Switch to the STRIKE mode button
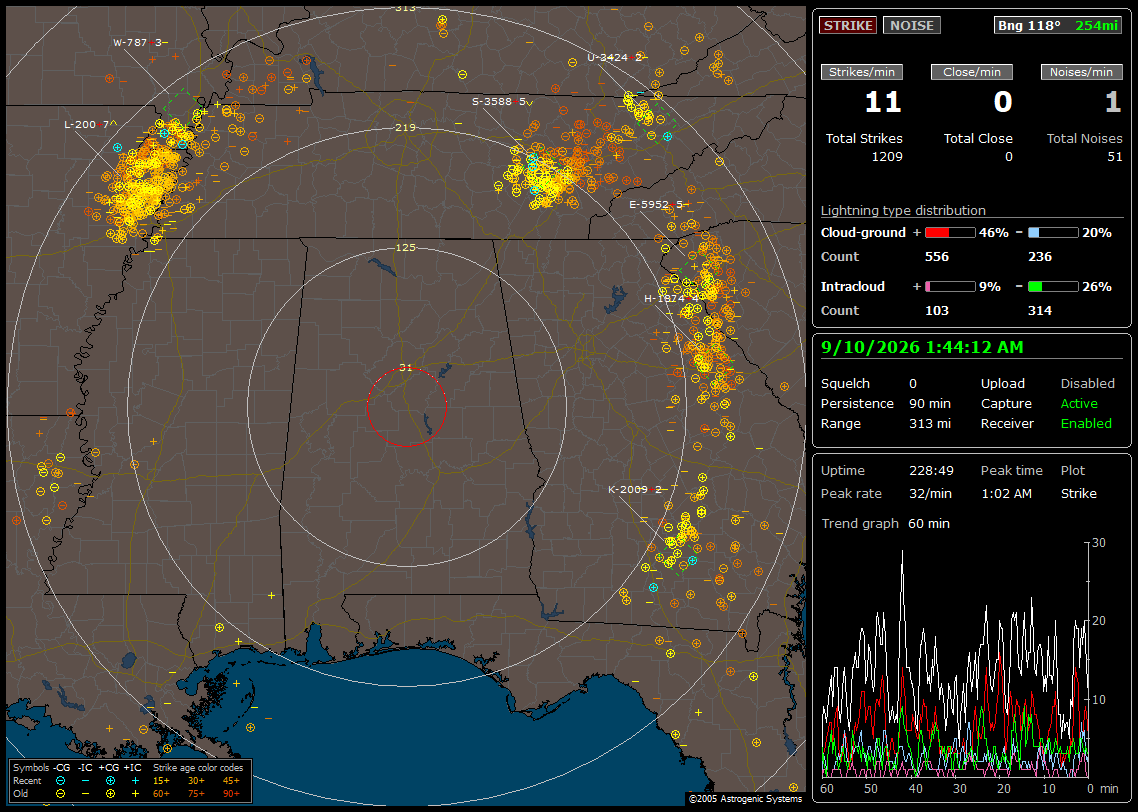Viewport: 1138px width, 812px height. pyautogui.click(x=848, y=25)
